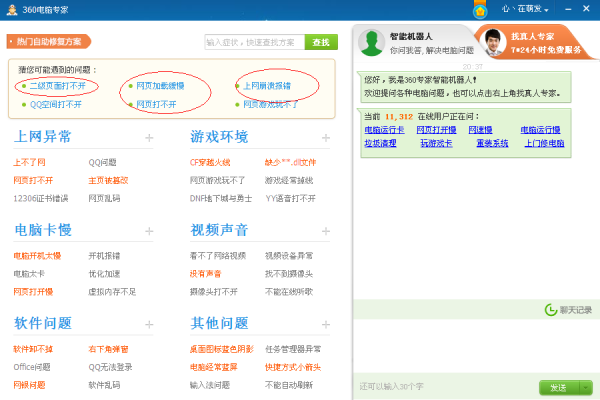Image resolution: width=600 pixels, height=400 pixels.
Task: Click the human expert photo thumbnail
Action: pyautogui.click(x=493, y=42)
